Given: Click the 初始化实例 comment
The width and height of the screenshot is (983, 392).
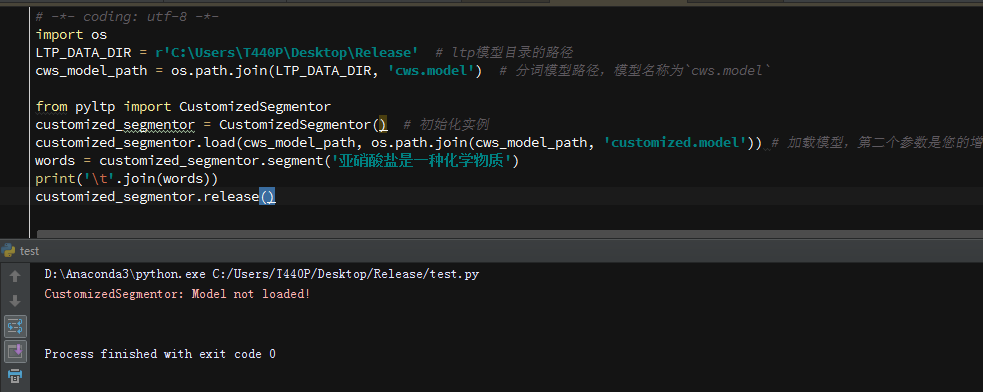Looking at the screenshot, I should click(x=446, y=125).
